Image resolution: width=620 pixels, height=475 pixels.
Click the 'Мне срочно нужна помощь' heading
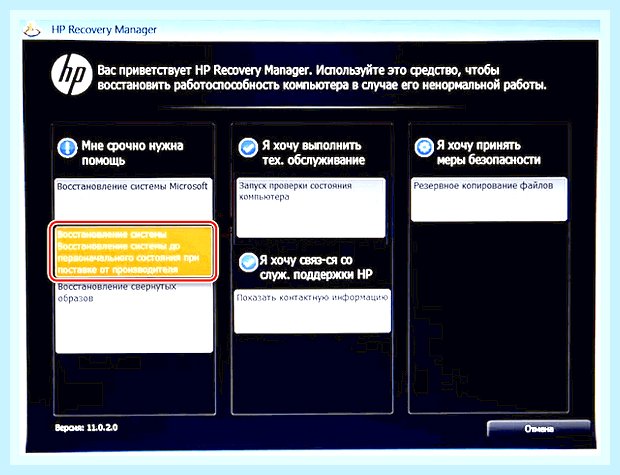coord(132,153)
